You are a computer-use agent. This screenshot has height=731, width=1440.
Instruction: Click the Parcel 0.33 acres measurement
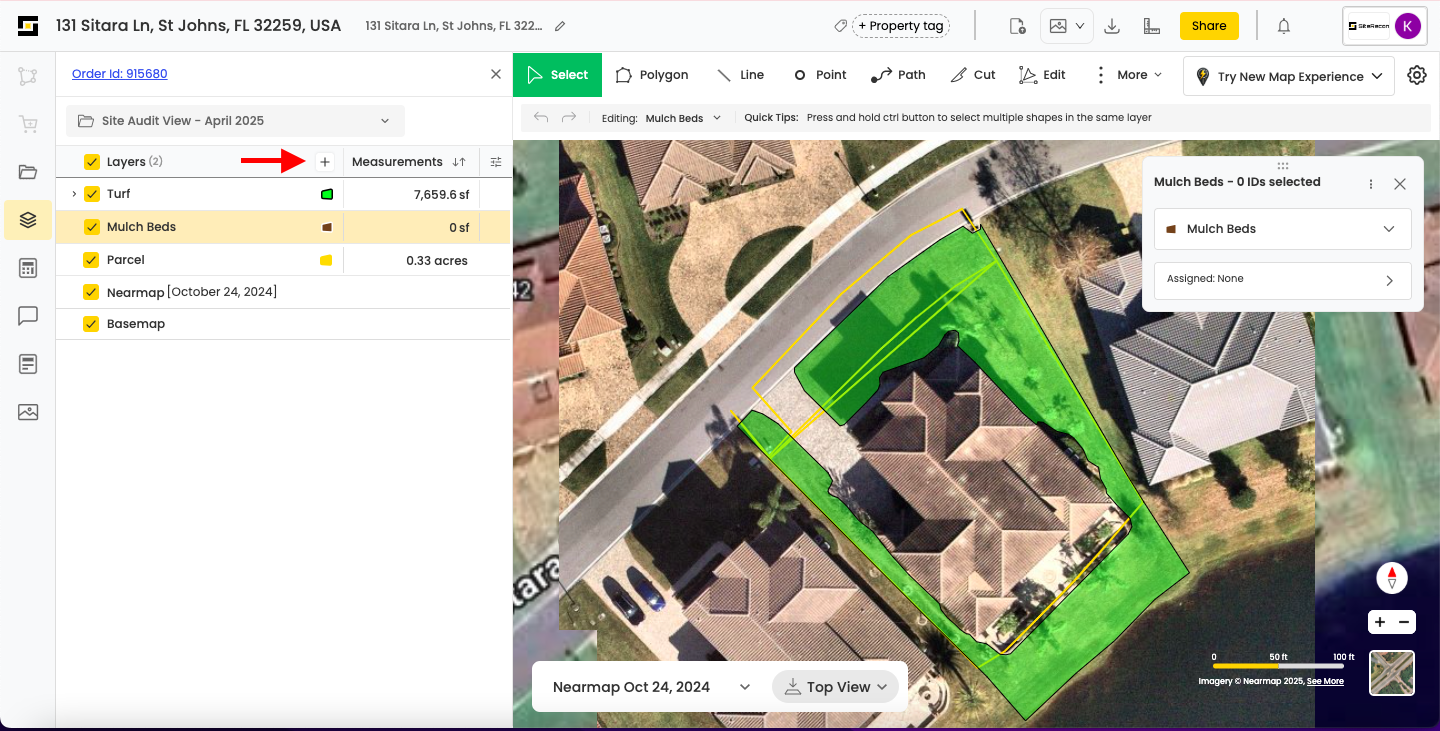437,260
